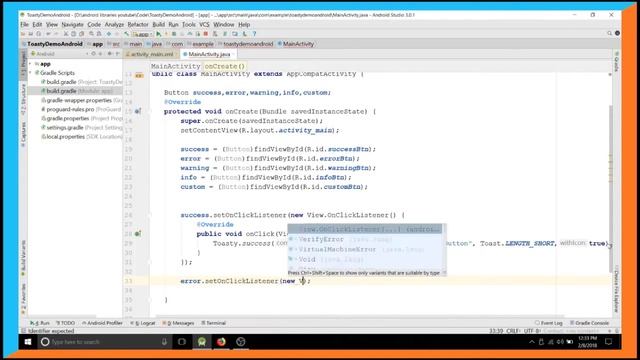Open the Build menu

pyautogui.click(x=158, y=24)
